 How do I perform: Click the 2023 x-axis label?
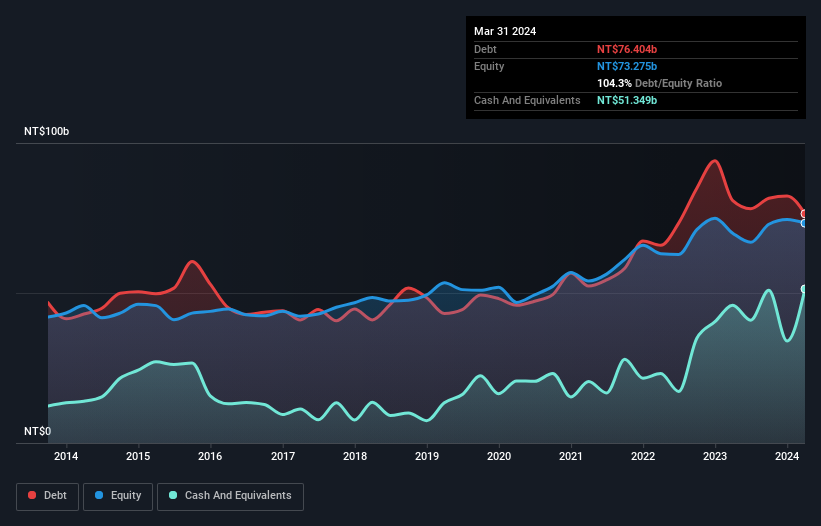715,456
